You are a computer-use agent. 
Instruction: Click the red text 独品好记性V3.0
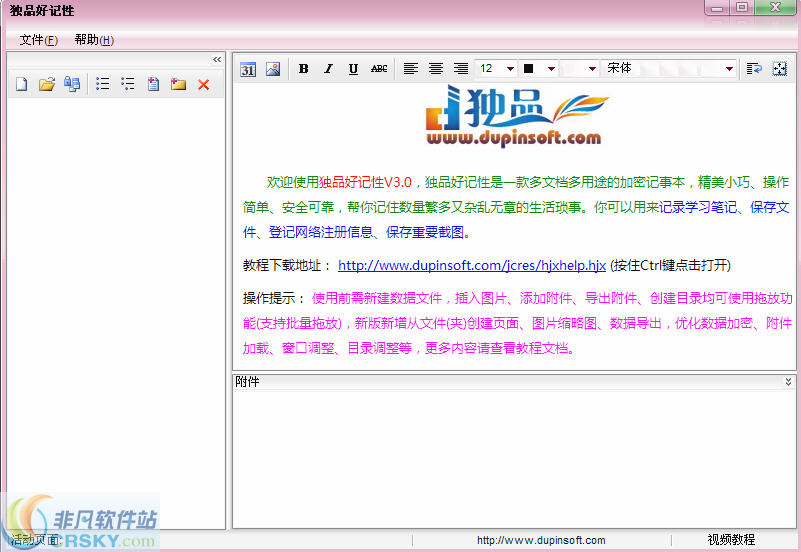point(365,182)
